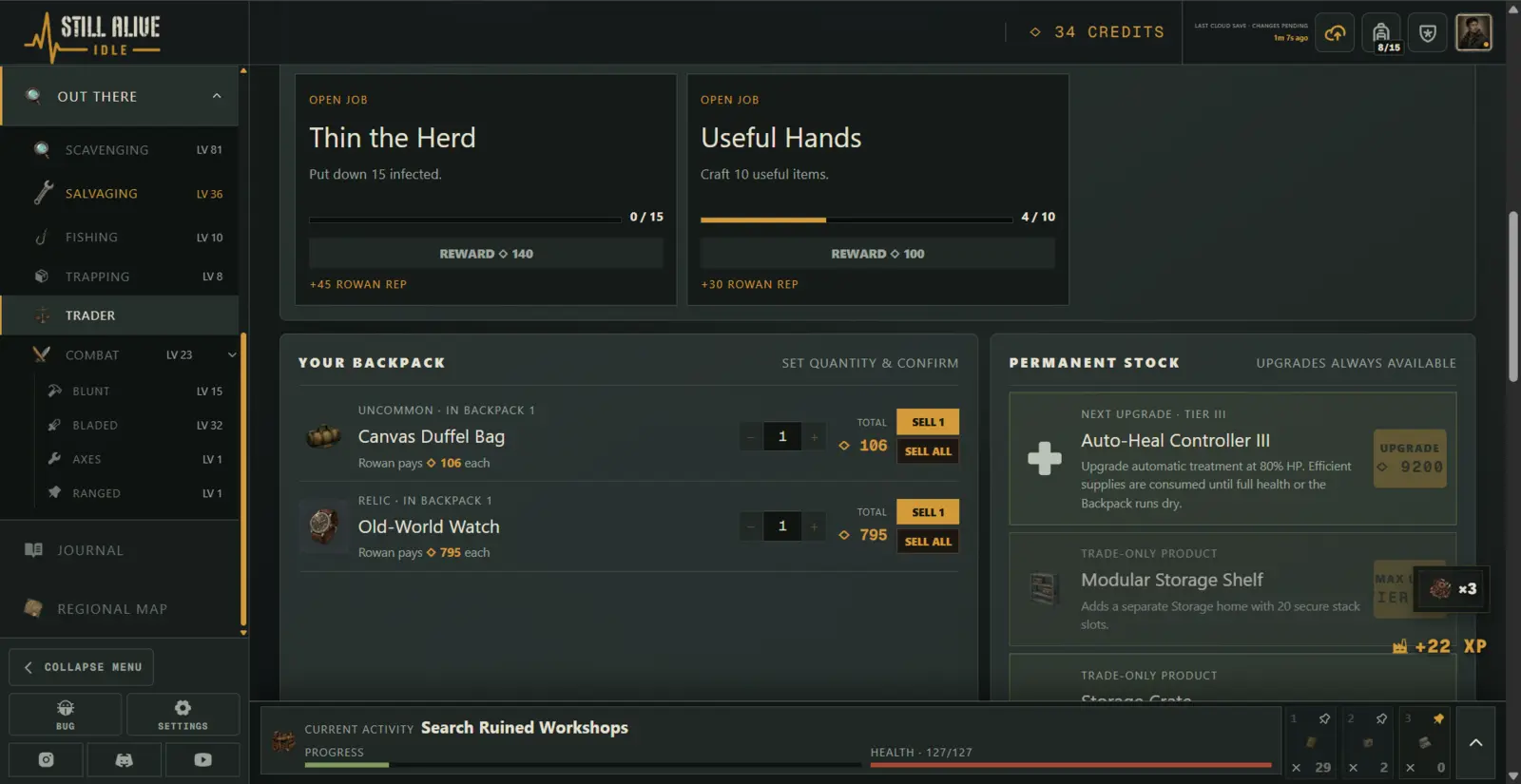The image size is (1521, 784).
Task: Expand the Combat skill dropdown arrow
Action: 232,355
